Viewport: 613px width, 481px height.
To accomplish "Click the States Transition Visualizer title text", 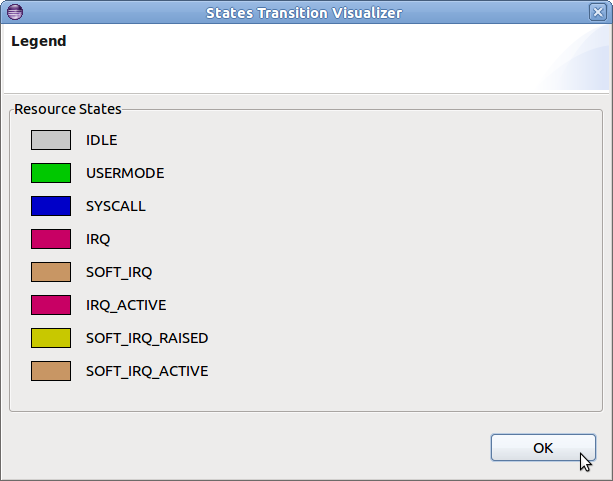I will (304, 13).
